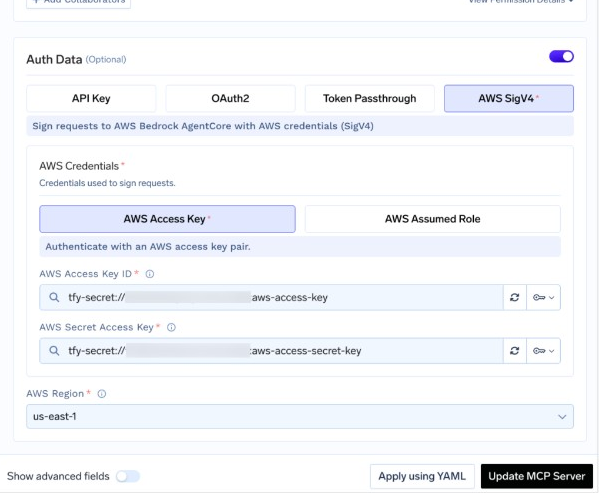Viewport: 599px width, 493px height.
Task: Click Apply using YAML button
Action: pos(422,476)
